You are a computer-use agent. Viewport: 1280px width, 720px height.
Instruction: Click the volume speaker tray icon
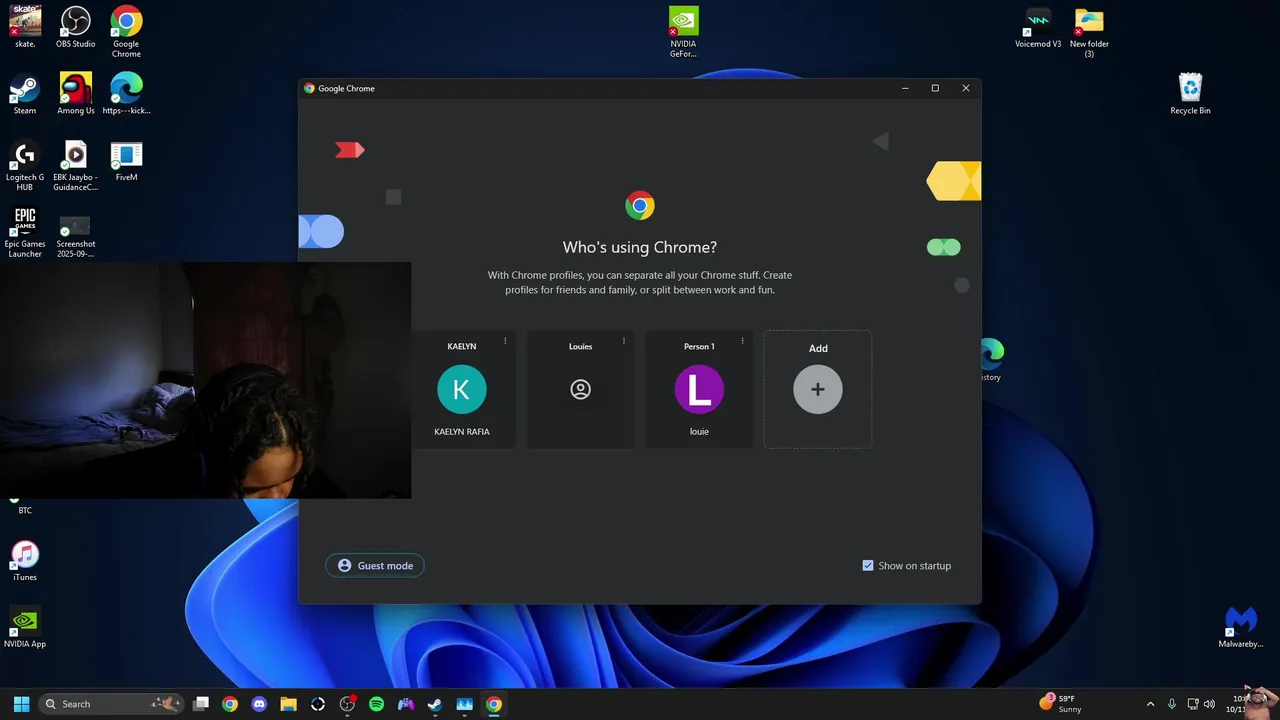[x=1211, y=704]
